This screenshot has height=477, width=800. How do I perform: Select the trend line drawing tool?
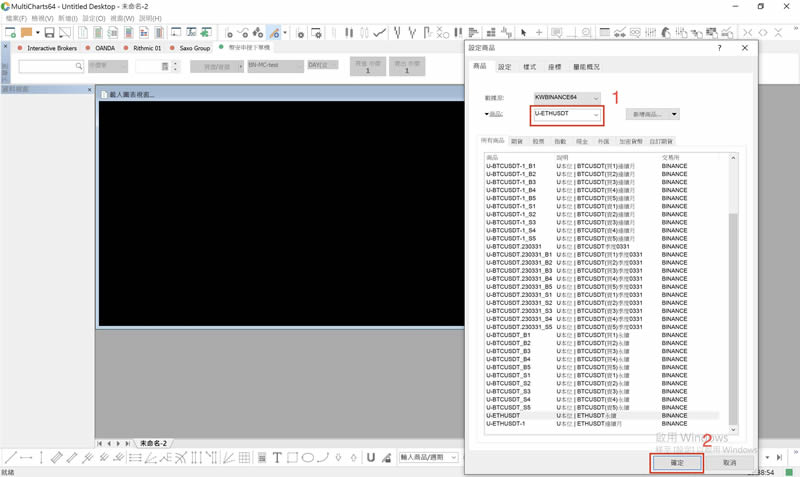[x=9, y=458]
